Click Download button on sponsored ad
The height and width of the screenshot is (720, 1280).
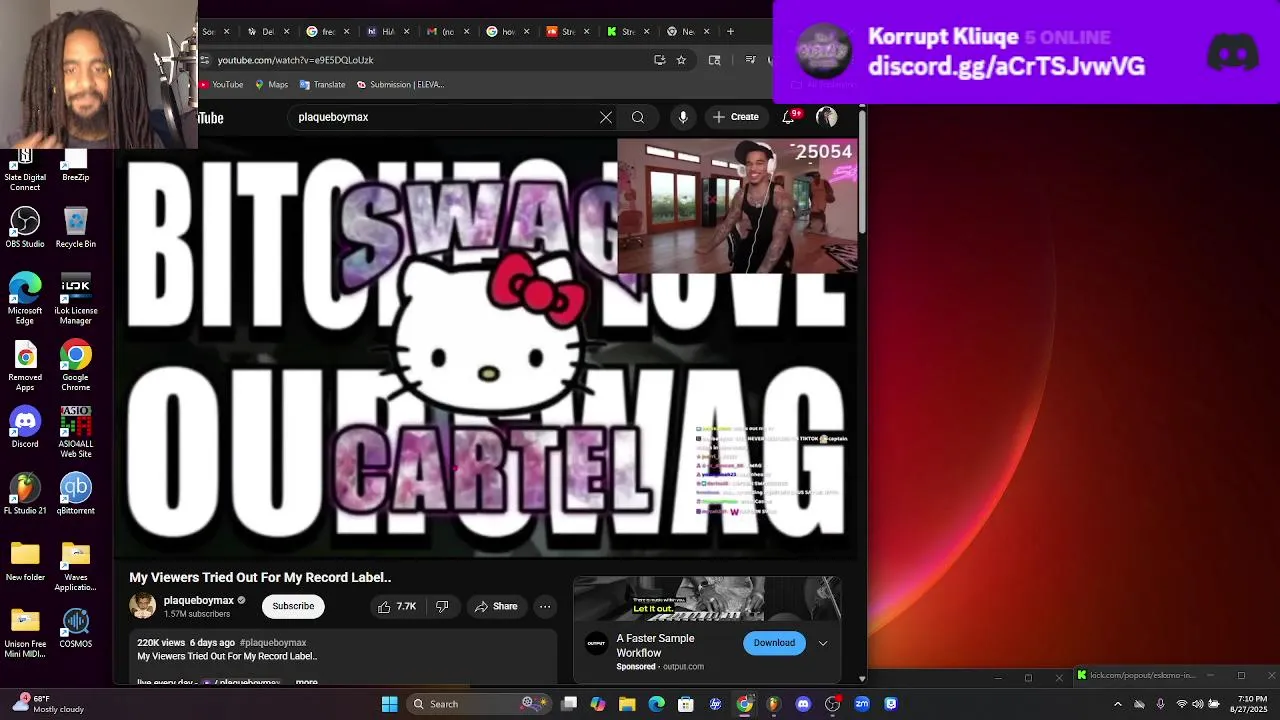tap(774, 643)
